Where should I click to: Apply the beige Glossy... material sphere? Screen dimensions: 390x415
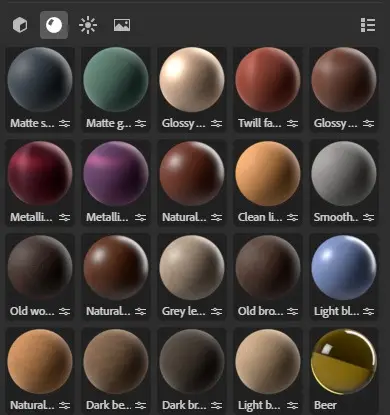[192, 79]
